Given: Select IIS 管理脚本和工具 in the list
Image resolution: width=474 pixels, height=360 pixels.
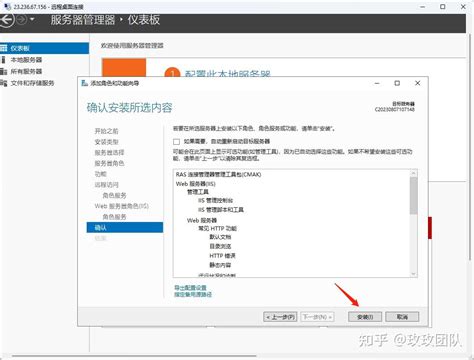Looking at the screenshot, I should [221, 210].
